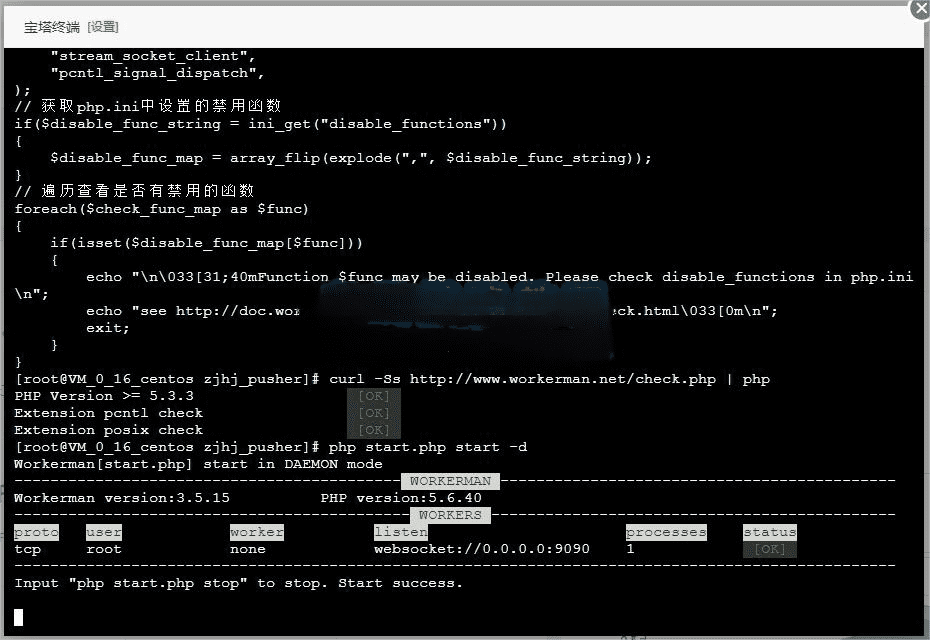Click the foreach($check_func_map line
Viewport: 930px width, 640px height.
click(161, 209)
